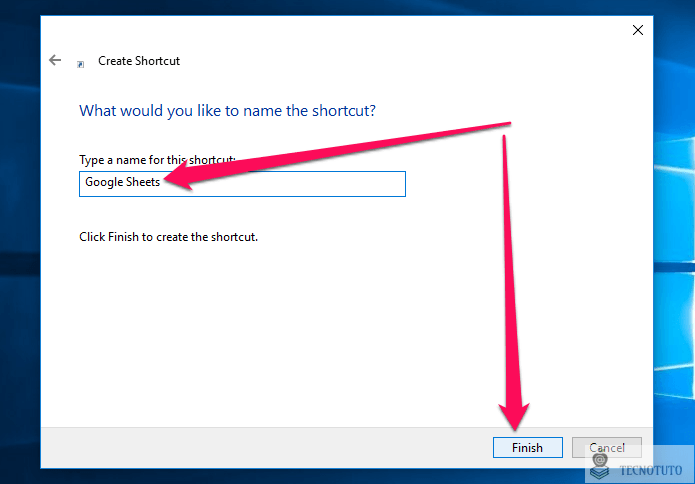
Task: Click the text 'Click Finish to create the shortcut.'
Action: point(168,237)
